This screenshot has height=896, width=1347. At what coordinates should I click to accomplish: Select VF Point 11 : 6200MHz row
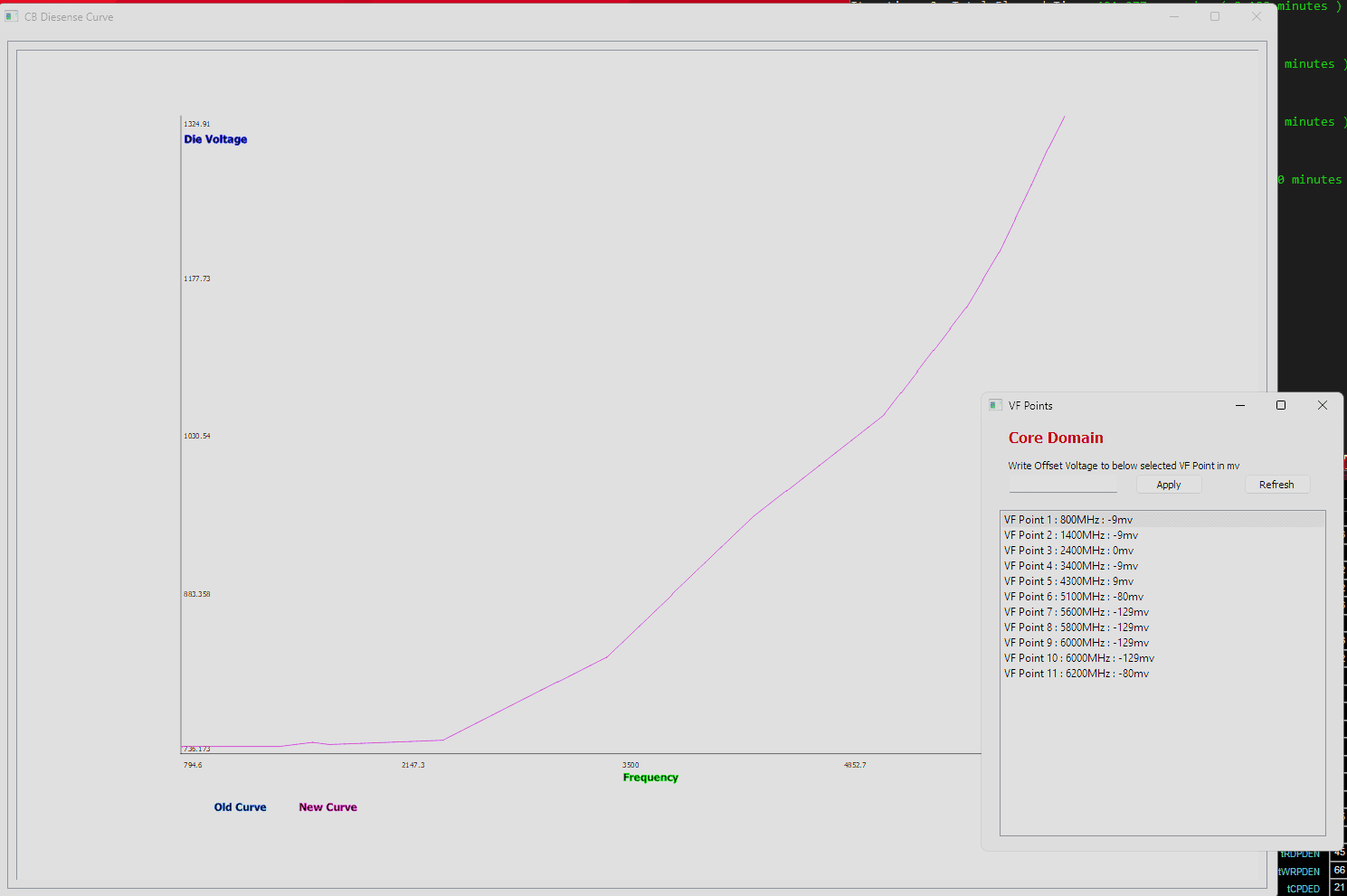[1162, 674]
